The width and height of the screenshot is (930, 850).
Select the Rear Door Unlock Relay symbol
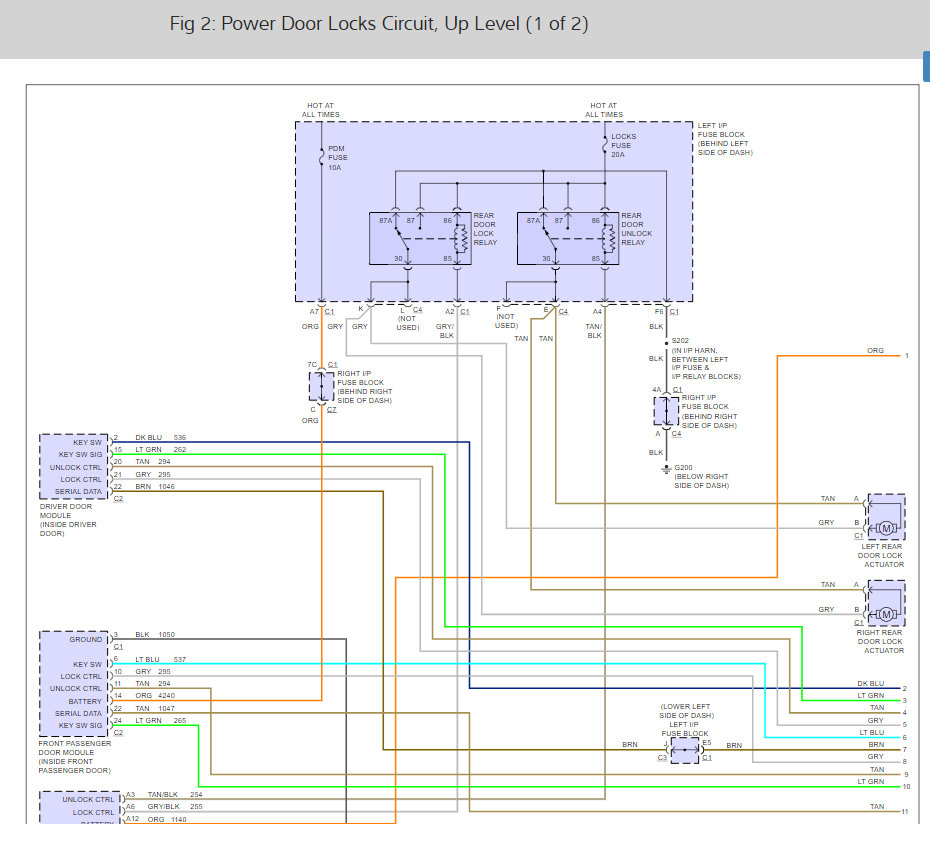tap(567, 237)
